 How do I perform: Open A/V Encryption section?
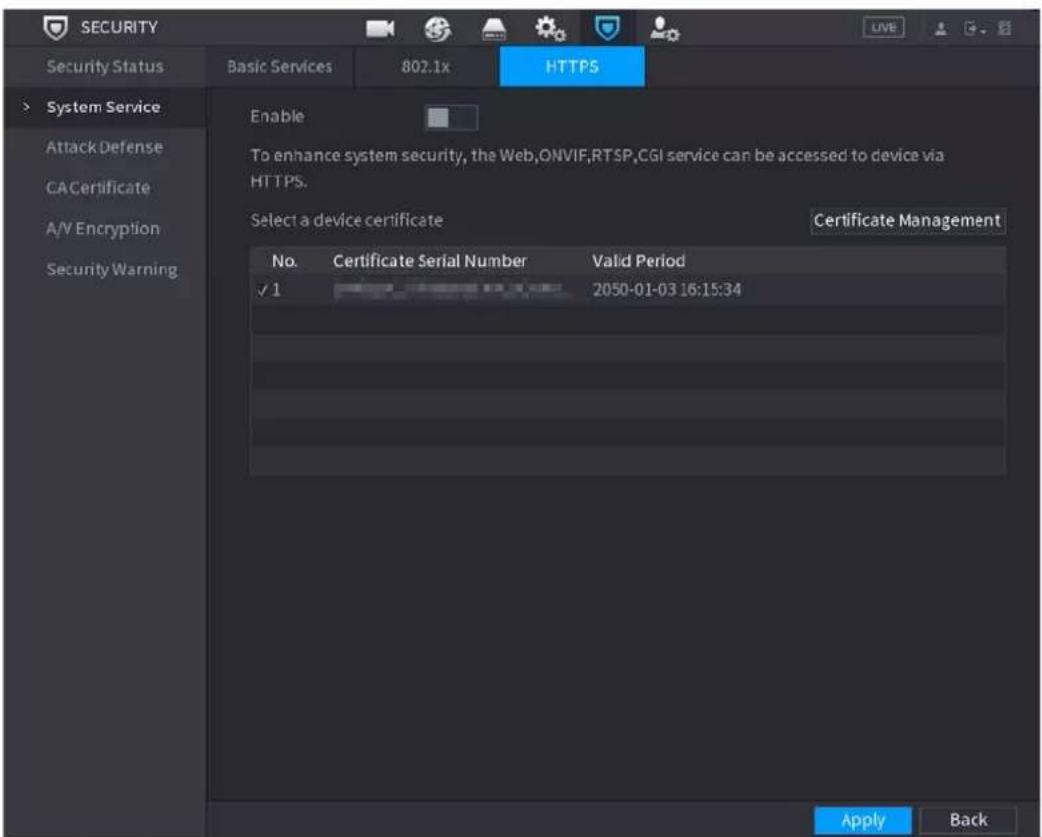105,229
